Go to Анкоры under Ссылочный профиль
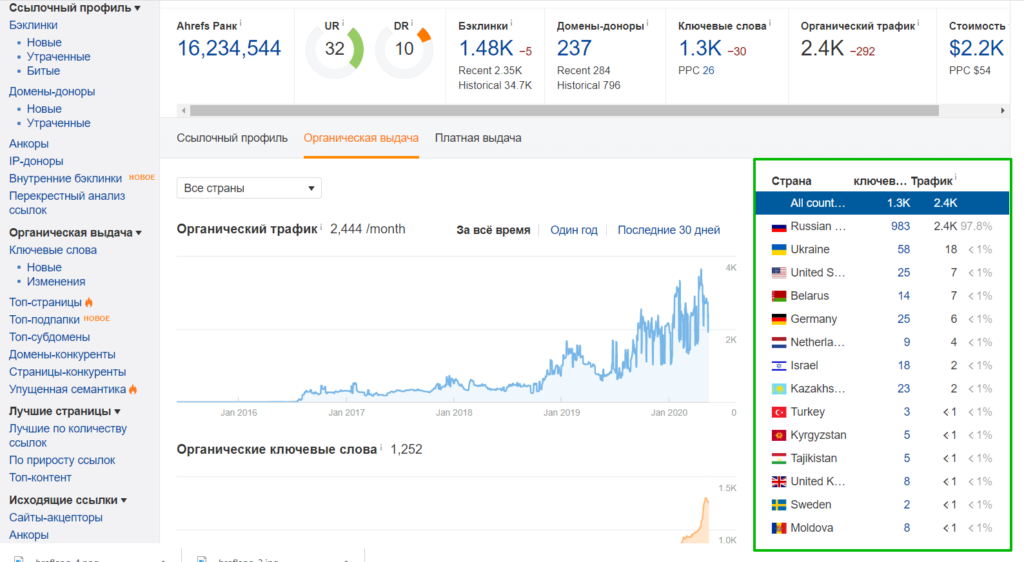Image resolution: width=1024 pixels, height=562 pixels. [29, 144]
